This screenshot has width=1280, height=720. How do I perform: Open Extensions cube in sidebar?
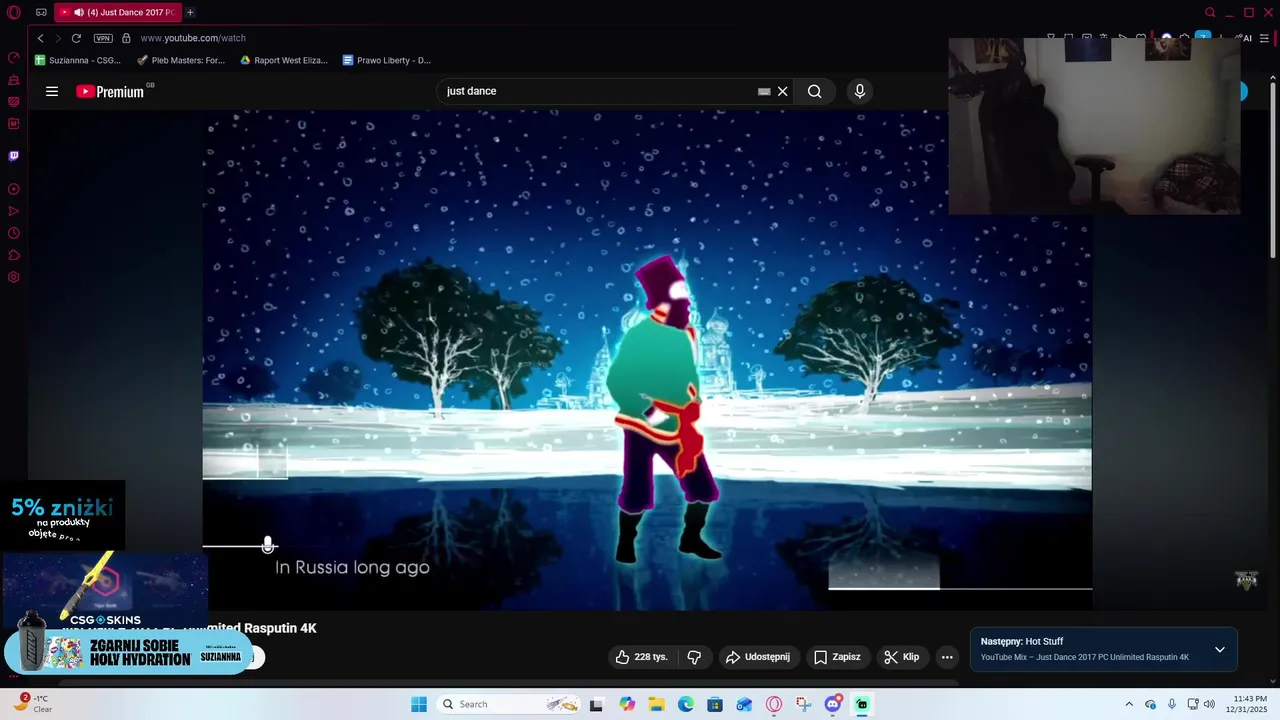[14, 255]
